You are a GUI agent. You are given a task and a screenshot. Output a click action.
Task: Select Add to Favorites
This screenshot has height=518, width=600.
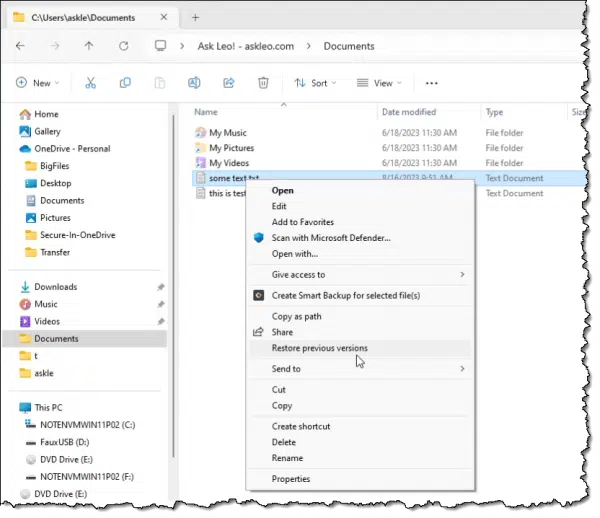(x=360, y=222)
